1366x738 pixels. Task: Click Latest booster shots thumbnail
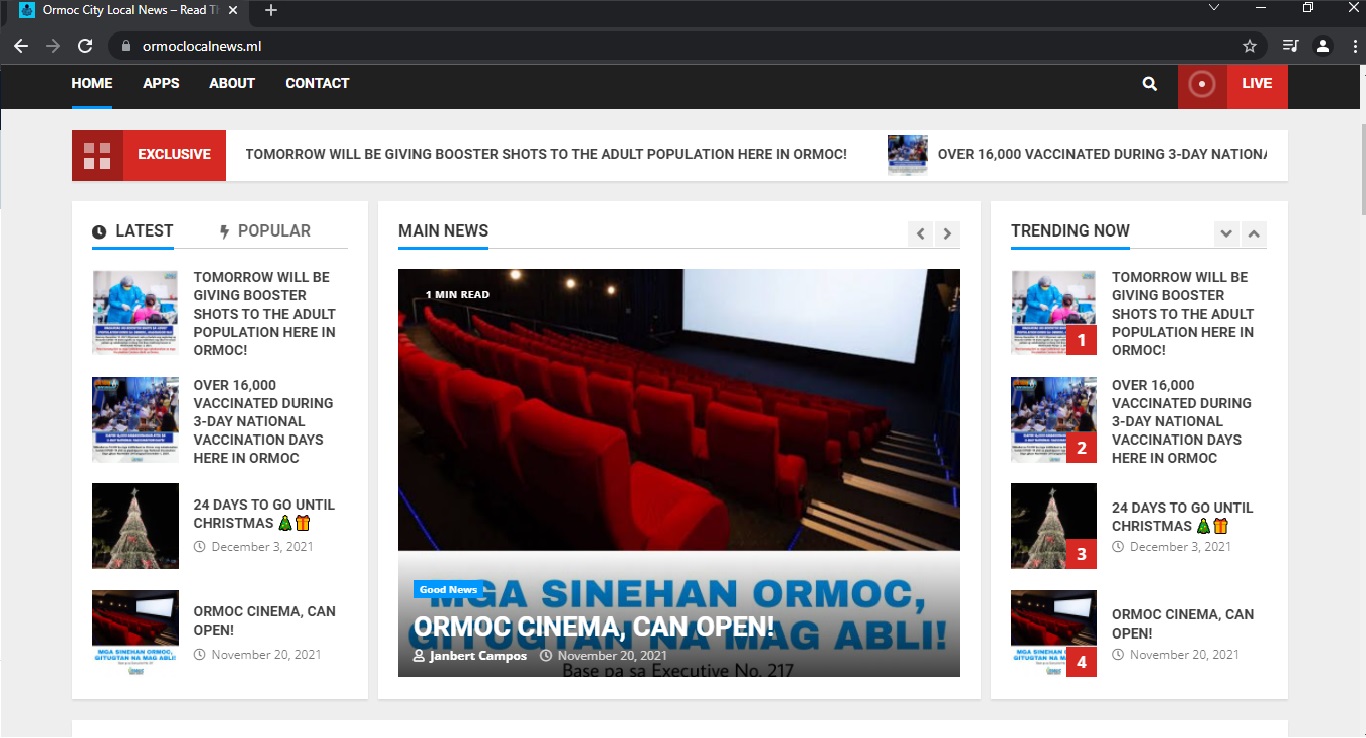(x=135, y=313)
